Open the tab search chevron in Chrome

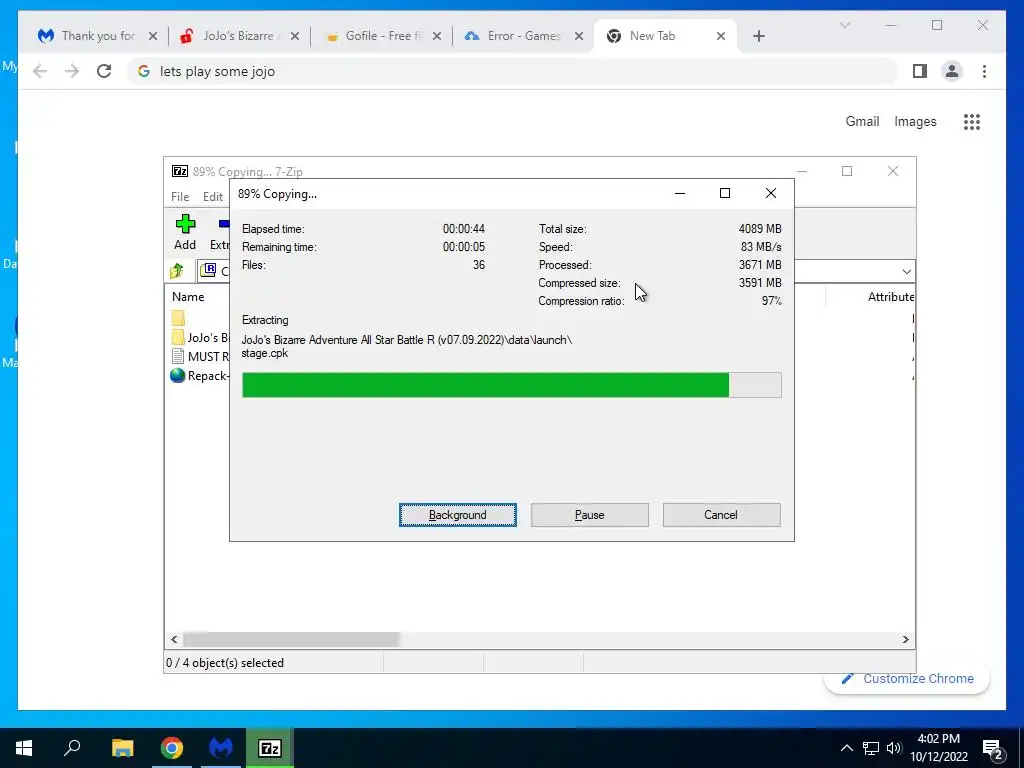click(844, 25)
